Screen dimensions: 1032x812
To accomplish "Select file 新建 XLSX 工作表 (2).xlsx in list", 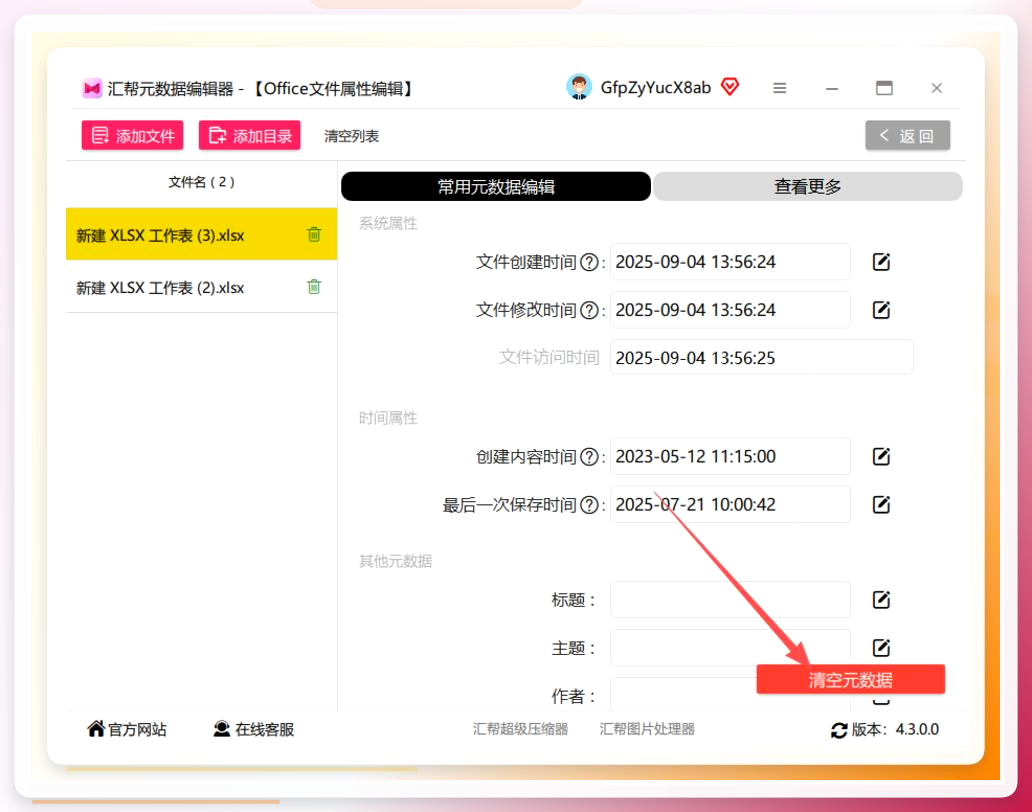I will (x=201, y=287).
